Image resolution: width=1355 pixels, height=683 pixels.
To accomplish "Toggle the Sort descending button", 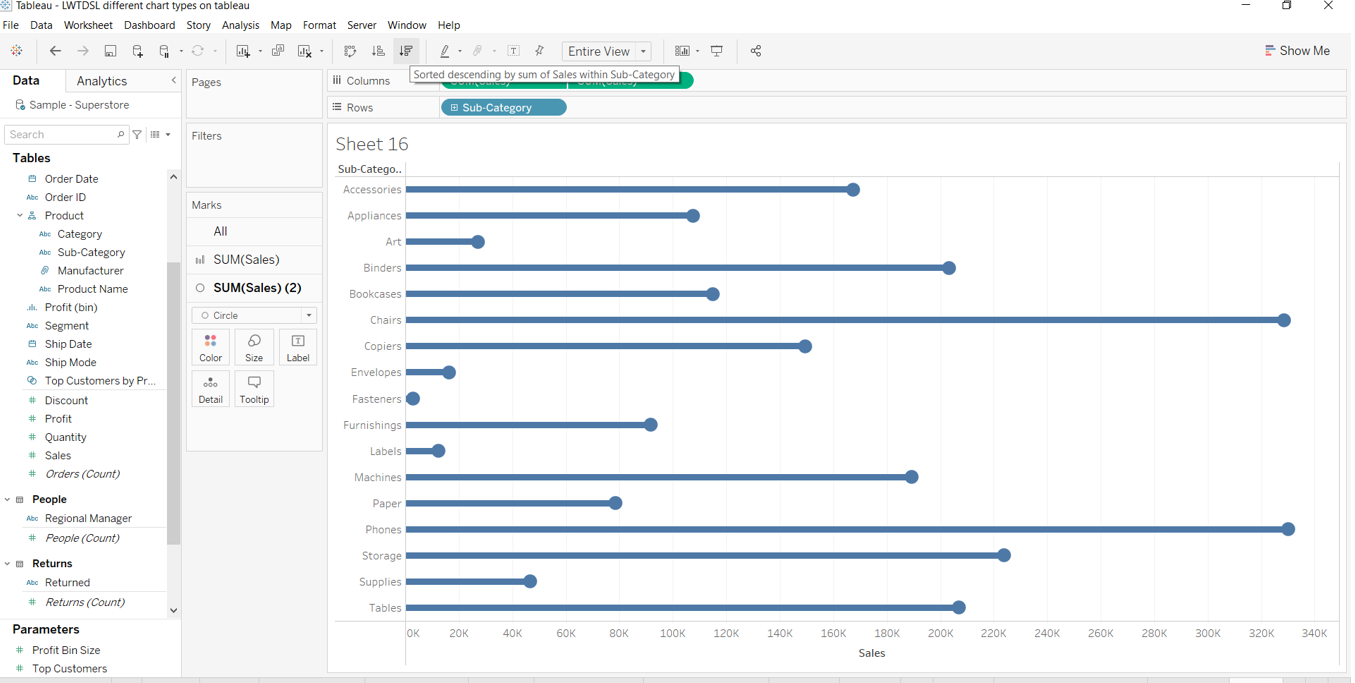I will point(406,51).
